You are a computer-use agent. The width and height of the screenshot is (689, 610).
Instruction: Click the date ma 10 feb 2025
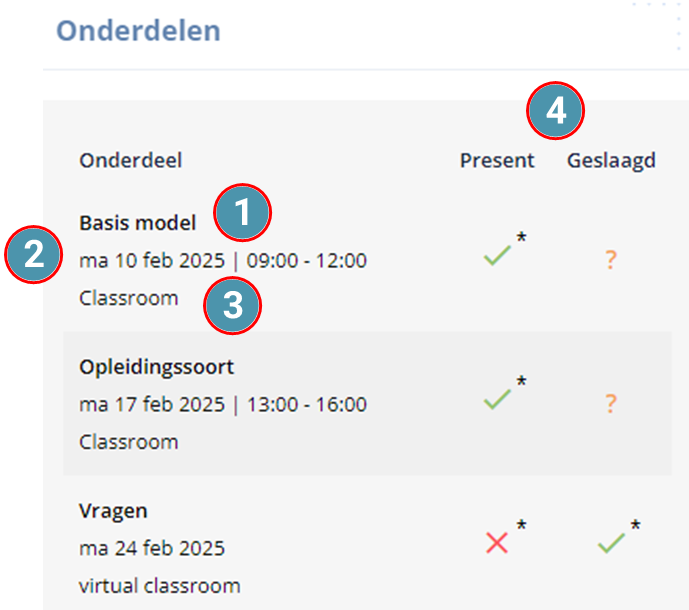pos(152,261)
